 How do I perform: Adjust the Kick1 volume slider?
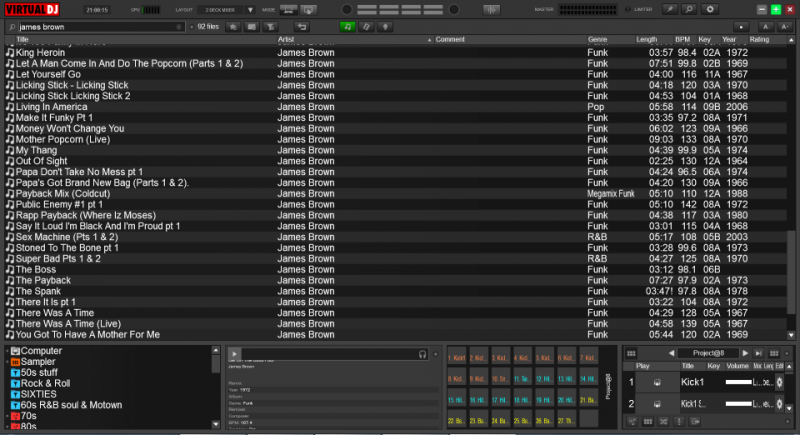[x=738, y=382]
